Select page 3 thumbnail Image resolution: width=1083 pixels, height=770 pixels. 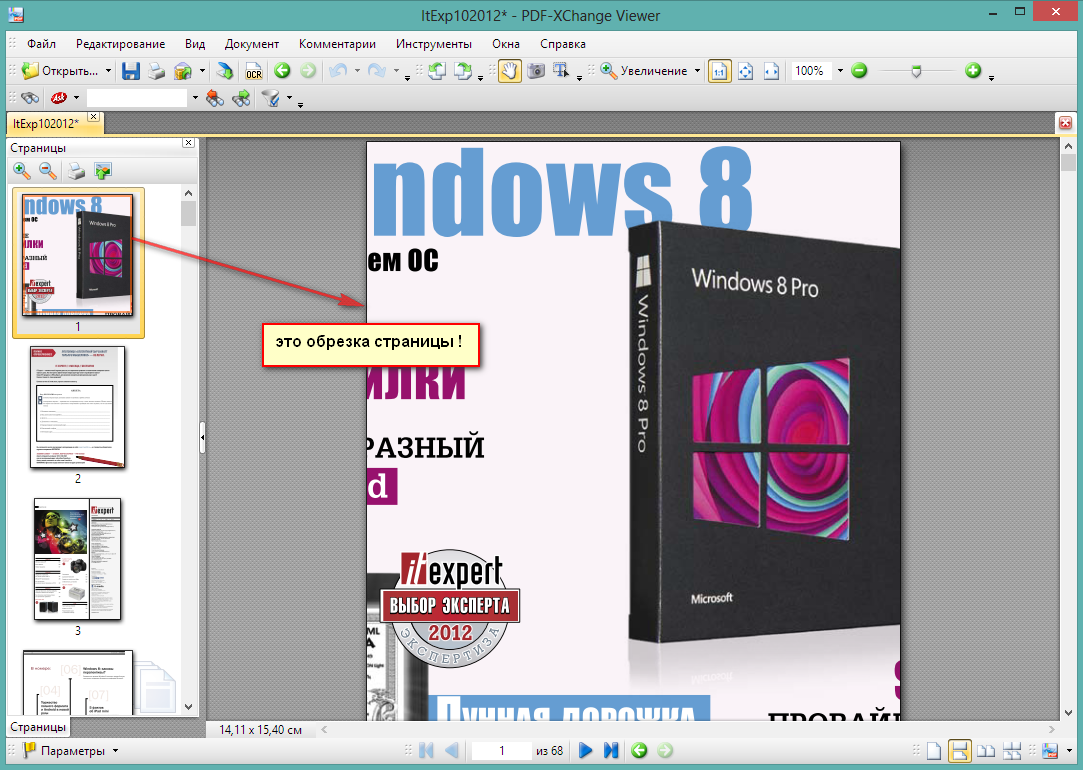pos(78,559)
